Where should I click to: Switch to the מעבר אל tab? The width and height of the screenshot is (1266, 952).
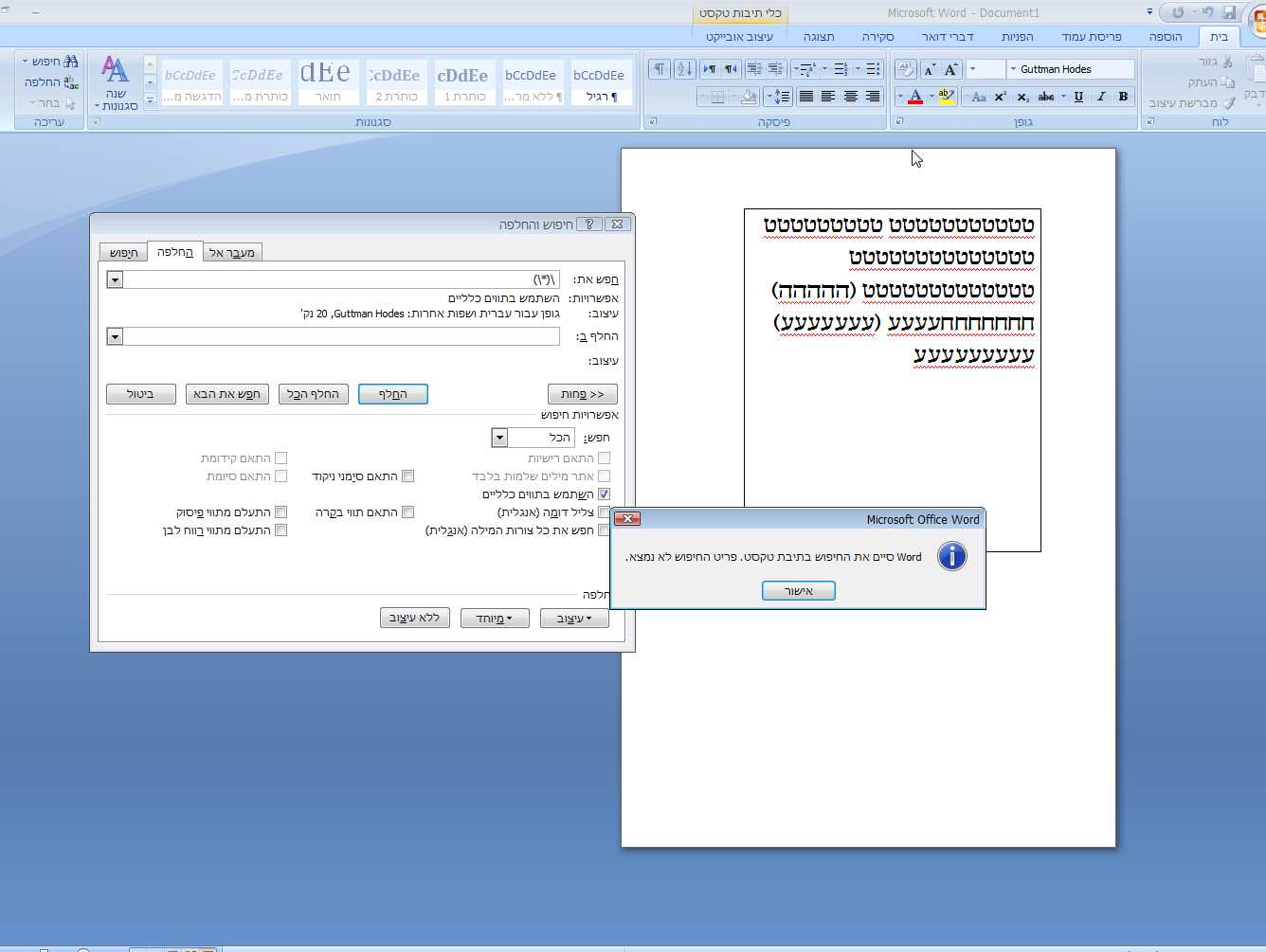(x=231, y=253)
